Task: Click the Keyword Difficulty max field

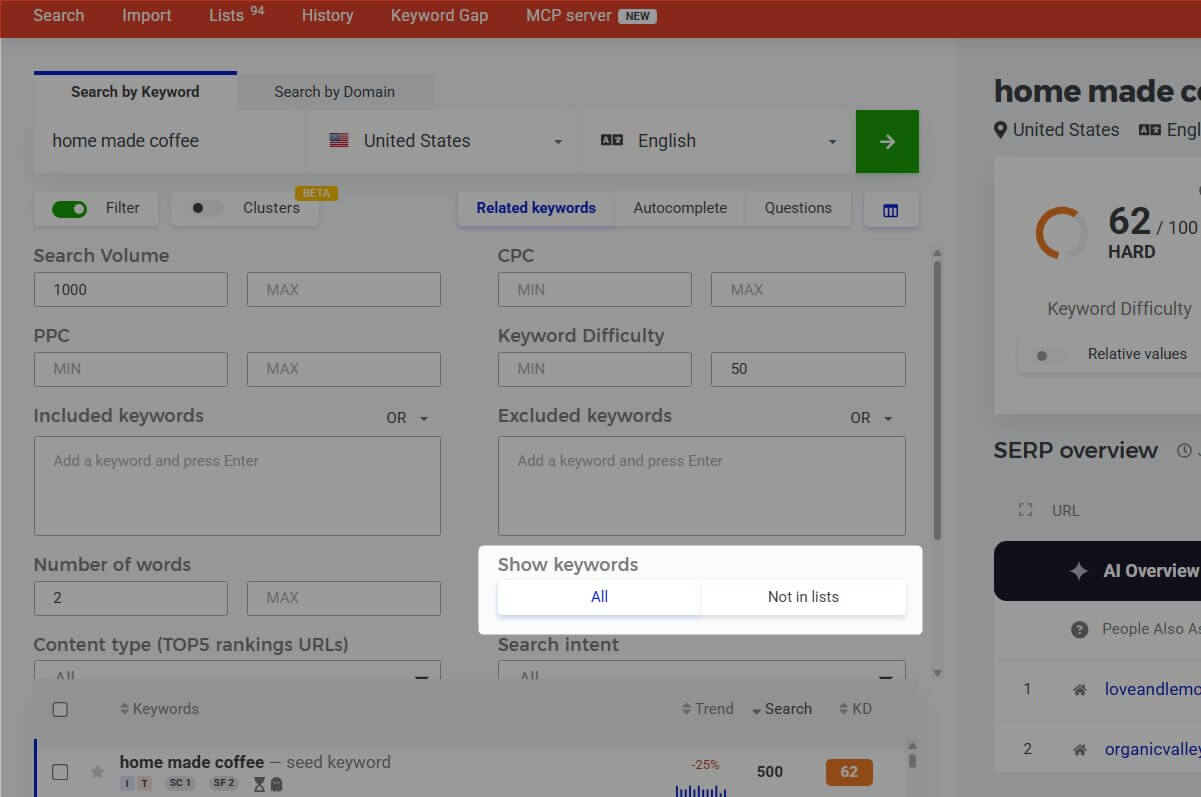Action: tap(808, 369)
